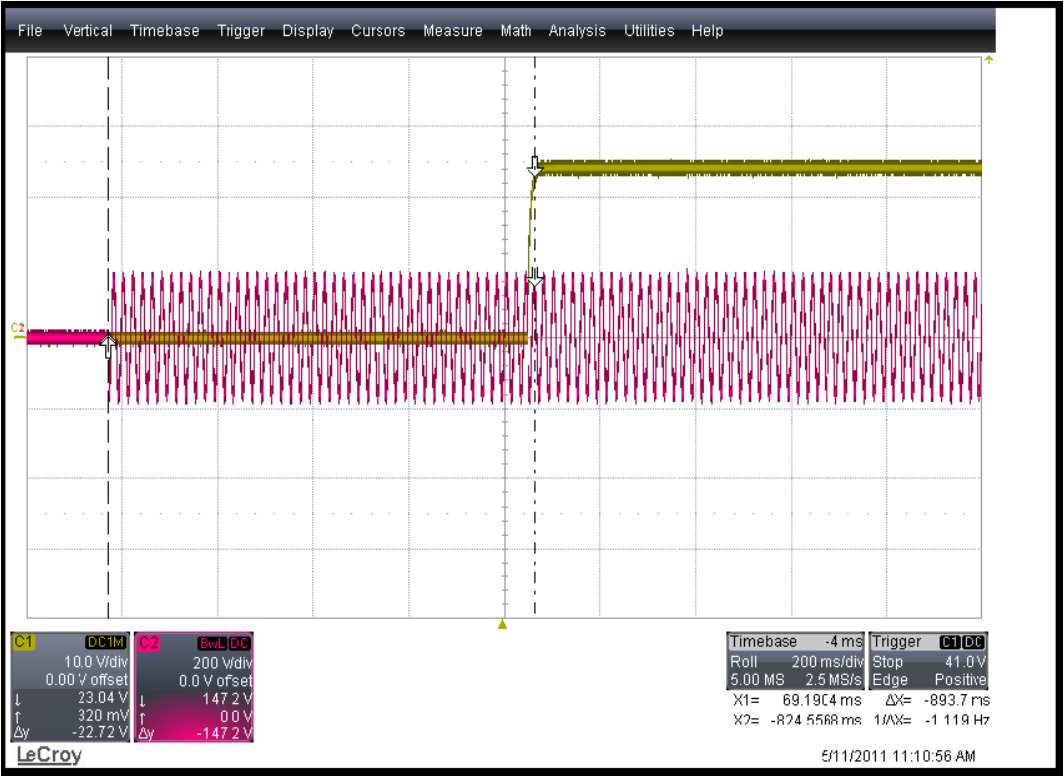This screenshot has width=1064, height=776.
Task: Open the Timebase menu
Action: [x=164, y=31]
